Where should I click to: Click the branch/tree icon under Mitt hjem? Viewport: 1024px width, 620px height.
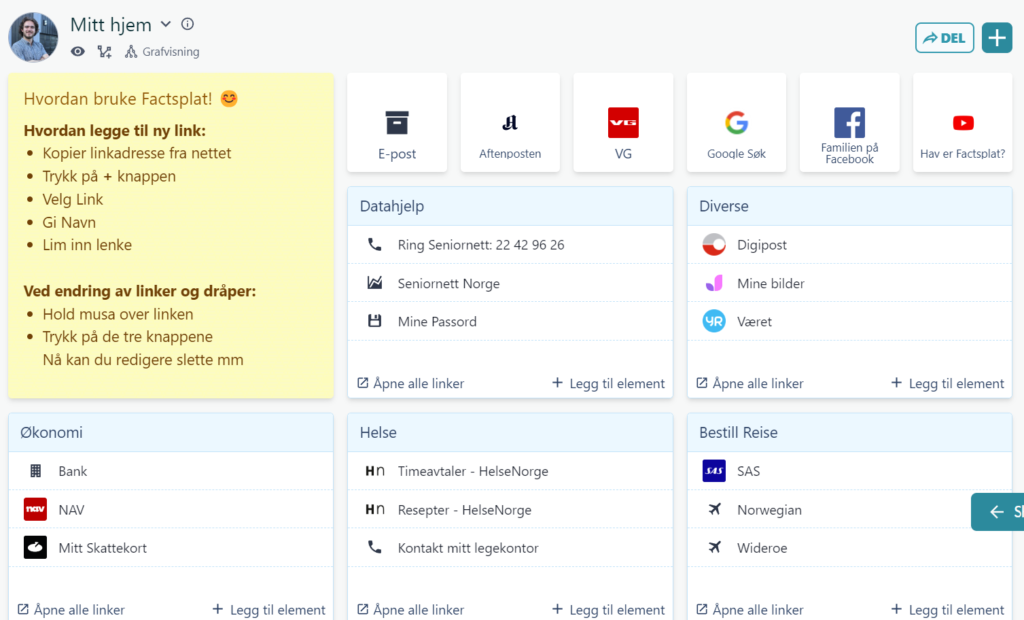(104, 52)
